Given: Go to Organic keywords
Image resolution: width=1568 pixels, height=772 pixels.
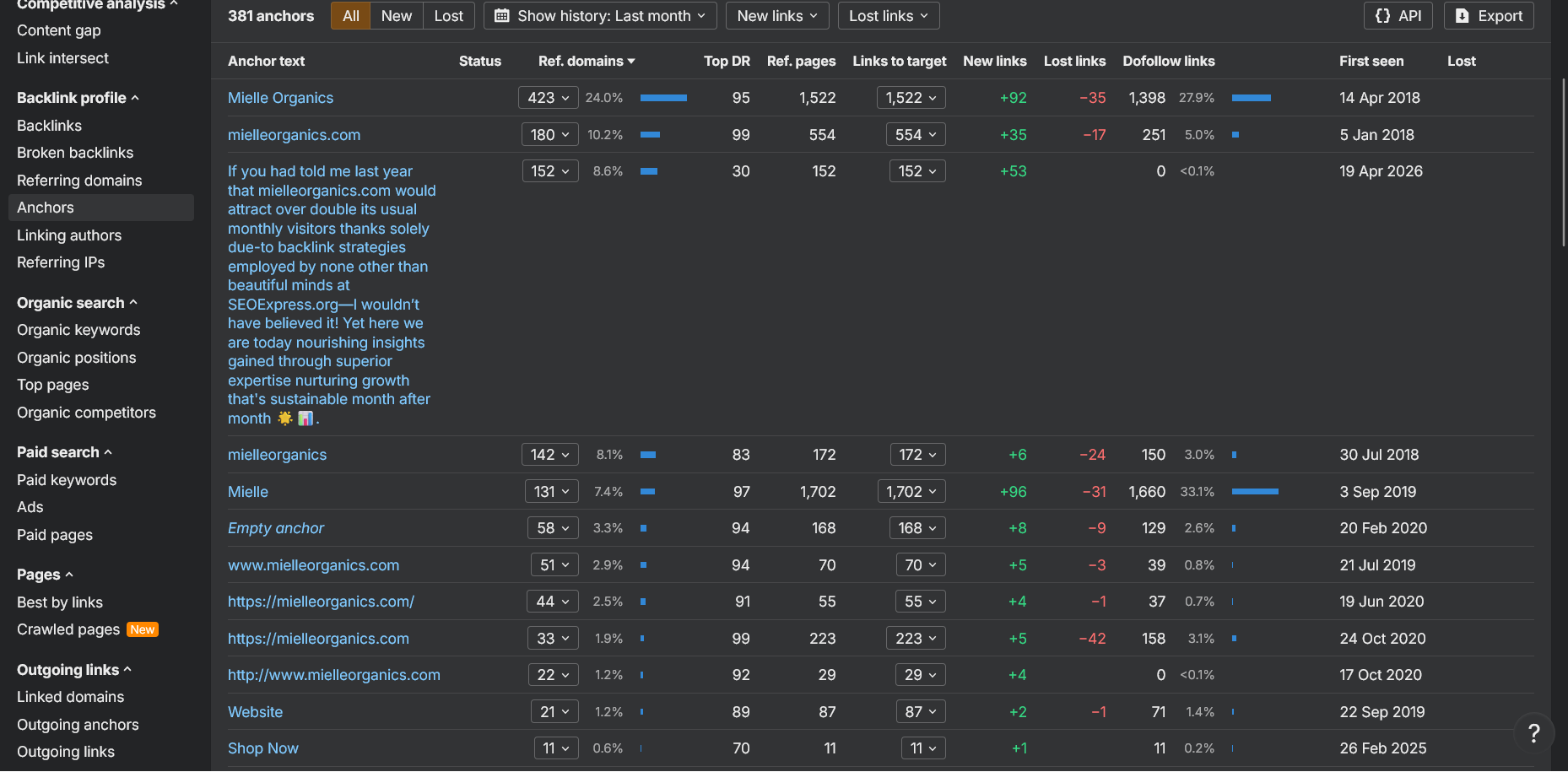Looking at the screenshot, I should pyautogui.click(x=78, y=330).
